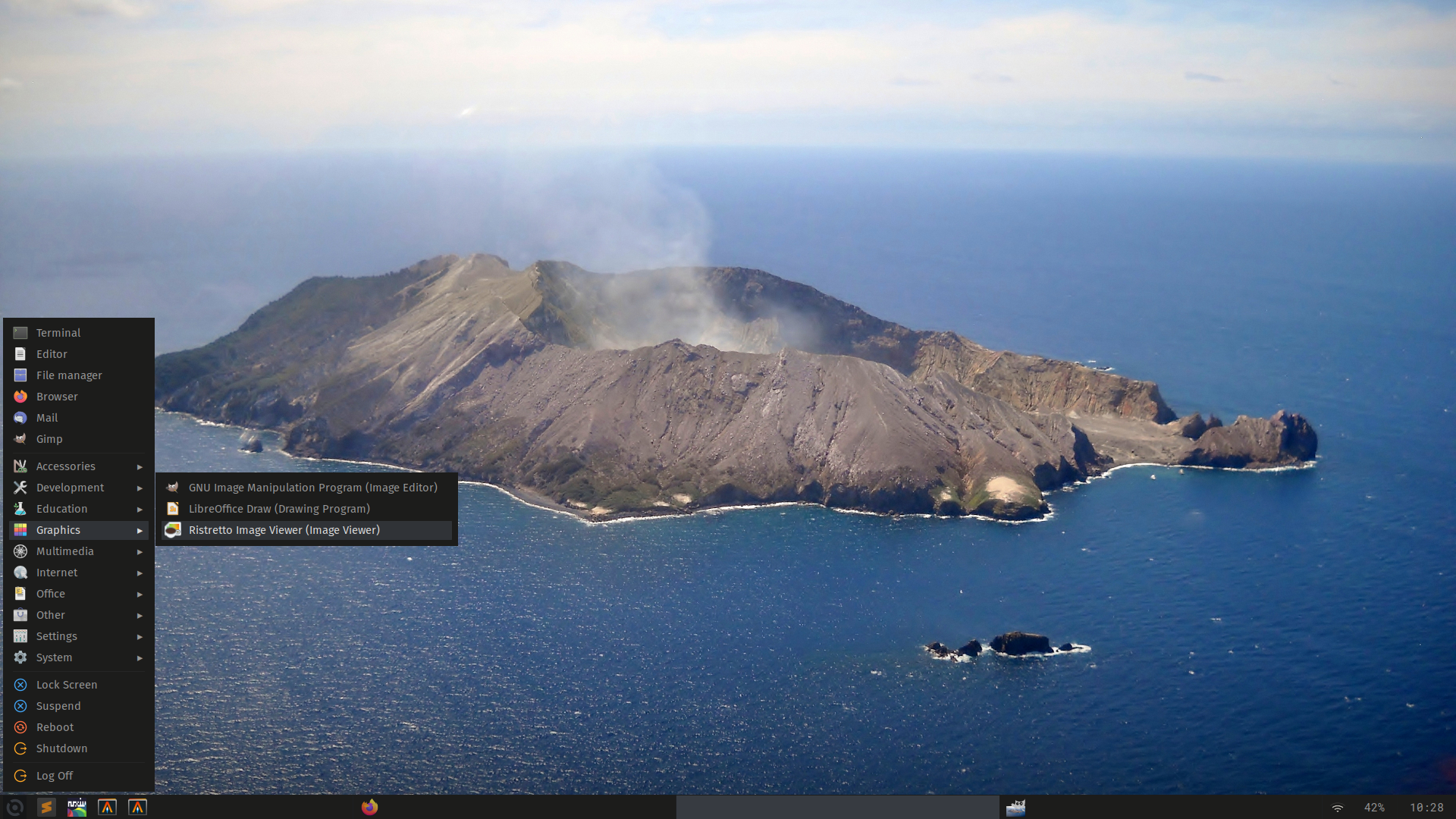Open GNU Image Manipulation Program entry
The height and width of the screenshot is (819, 1456).
pyautogui.click(x=306, y=488)
